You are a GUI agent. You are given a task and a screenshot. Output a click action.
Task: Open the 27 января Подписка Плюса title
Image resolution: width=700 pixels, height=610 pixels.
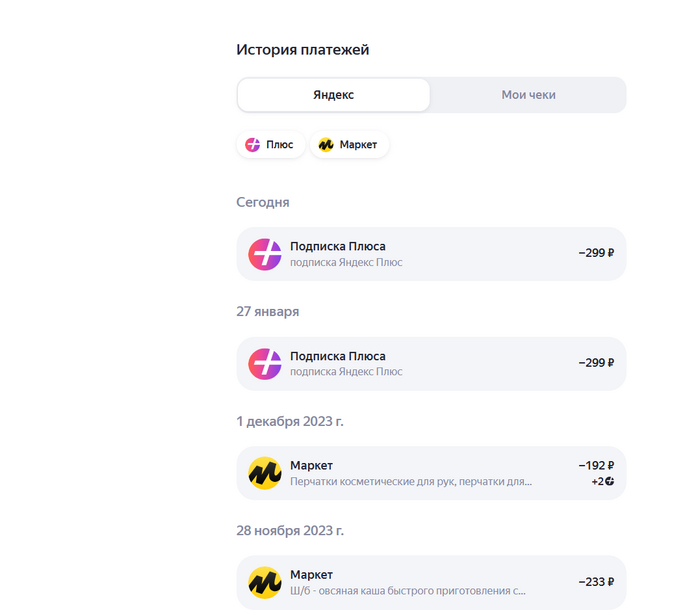(337, 356)
